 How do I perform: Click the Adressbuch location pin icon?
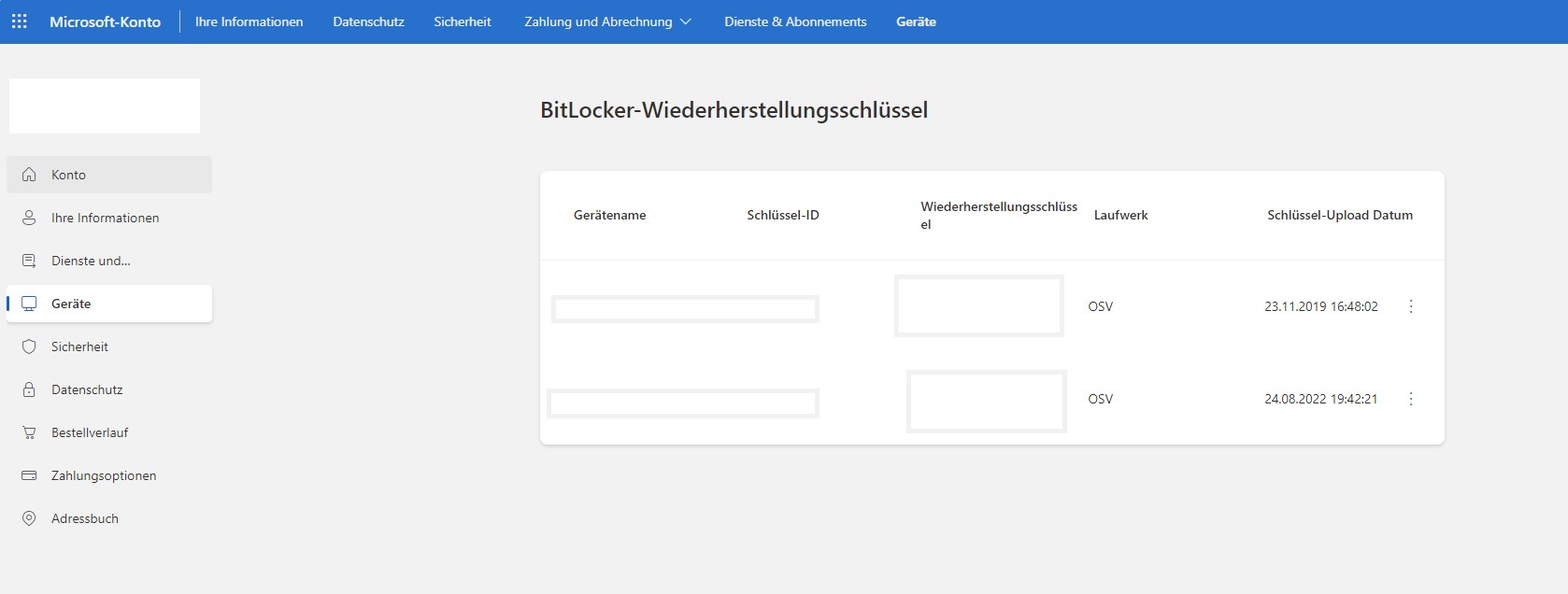click(29, 518)
